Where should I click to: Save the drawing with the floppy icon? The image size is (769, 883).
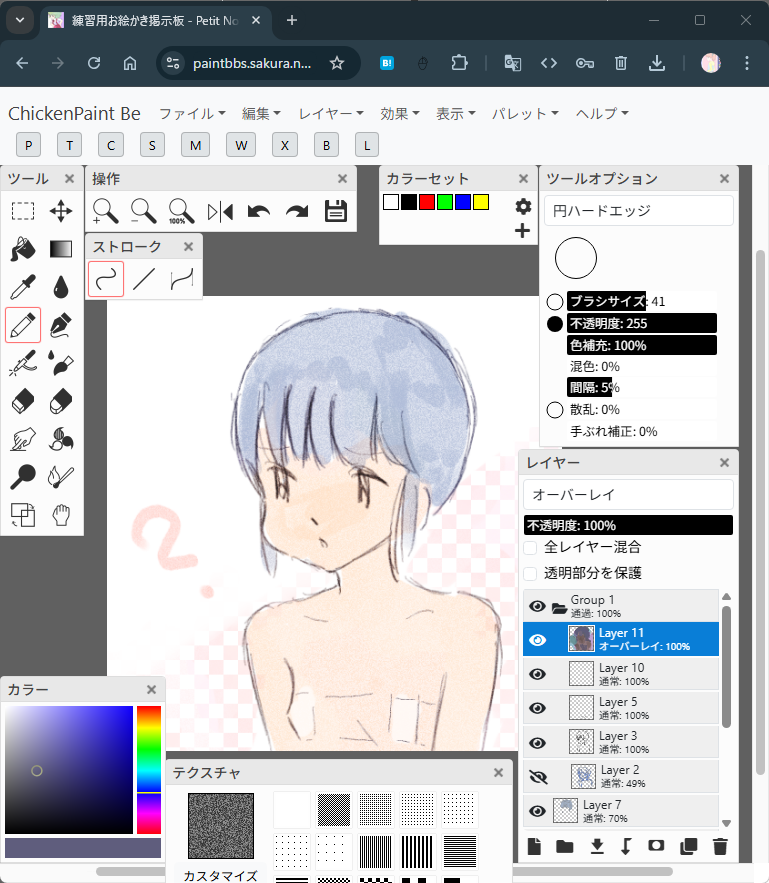click(336, 212)
